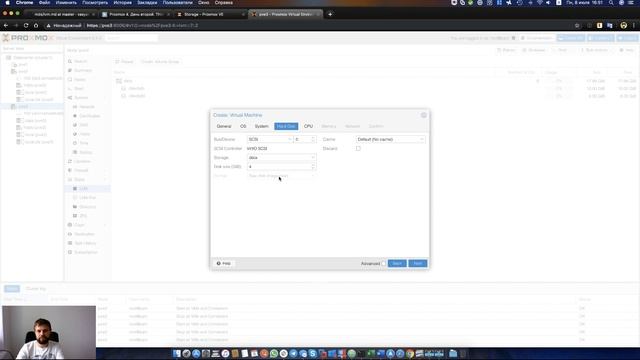Click the Reload button above the volume list
The image size is (640, 360).
pyautogui.click(x=124, y=62)
